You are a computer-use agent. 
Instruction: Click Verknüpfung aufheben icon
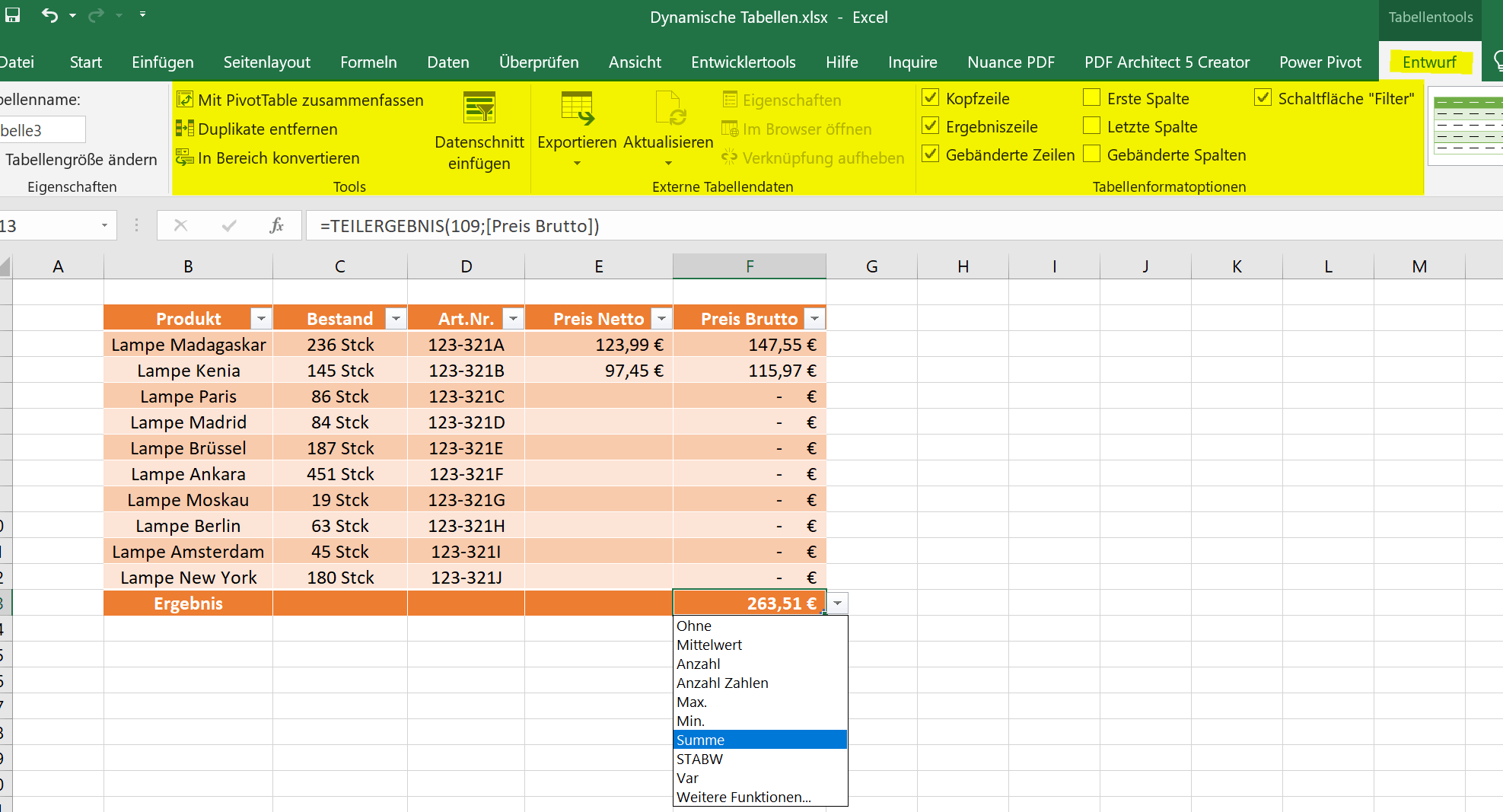point(730,158)
